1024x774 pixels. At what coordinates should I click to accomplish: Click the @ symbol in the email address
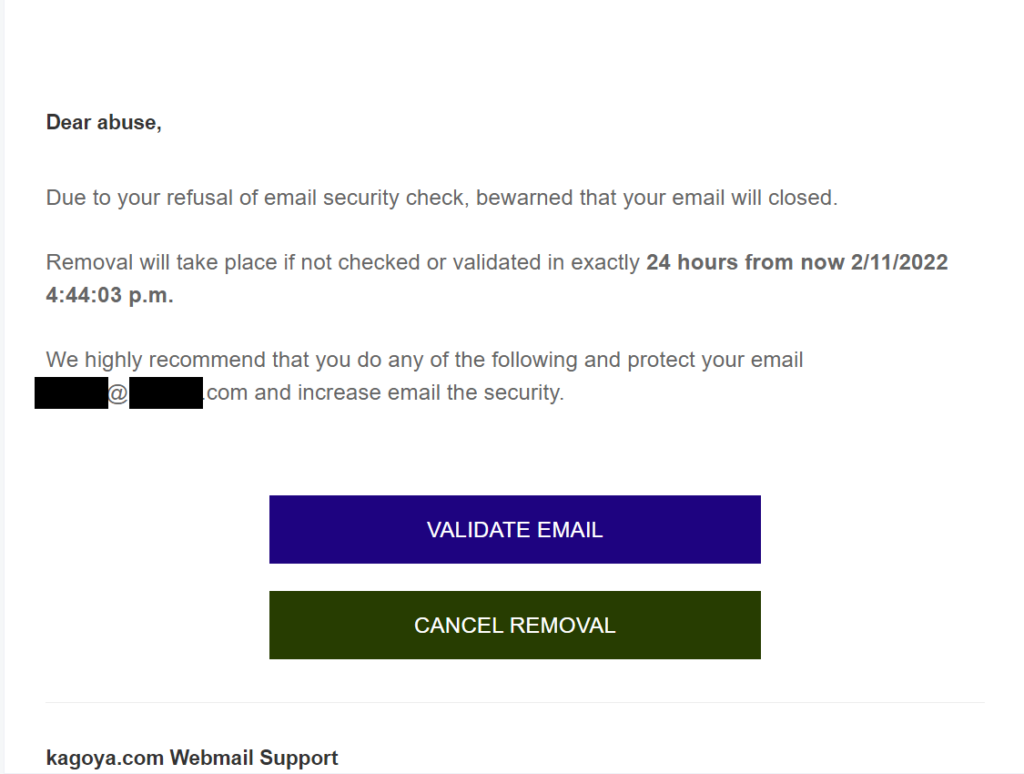(118, 394)
